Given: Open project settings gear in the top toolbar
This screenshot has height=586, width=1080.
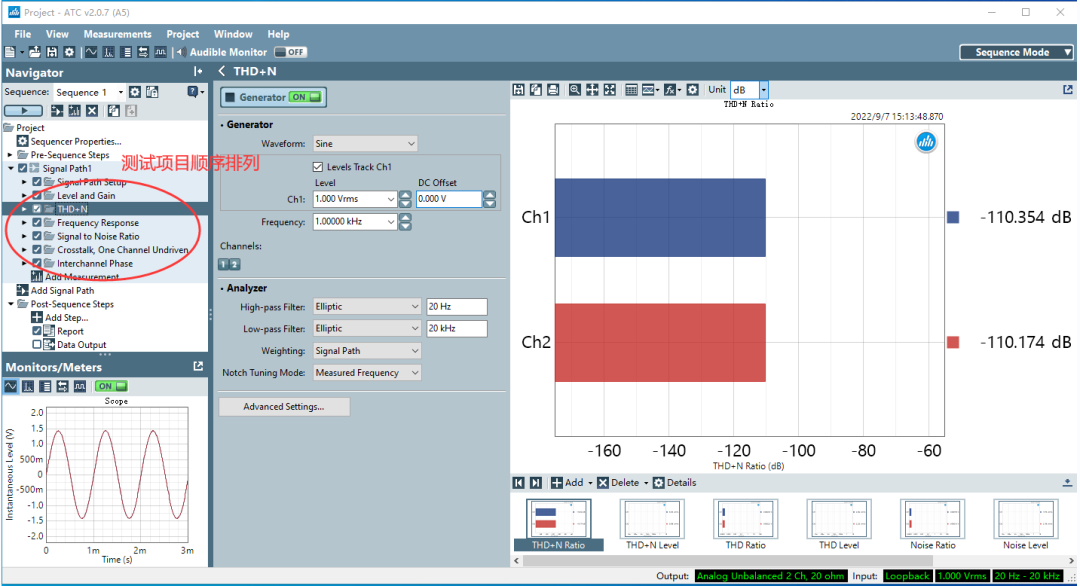Looking at the screenshot, I should click(69, 52).
